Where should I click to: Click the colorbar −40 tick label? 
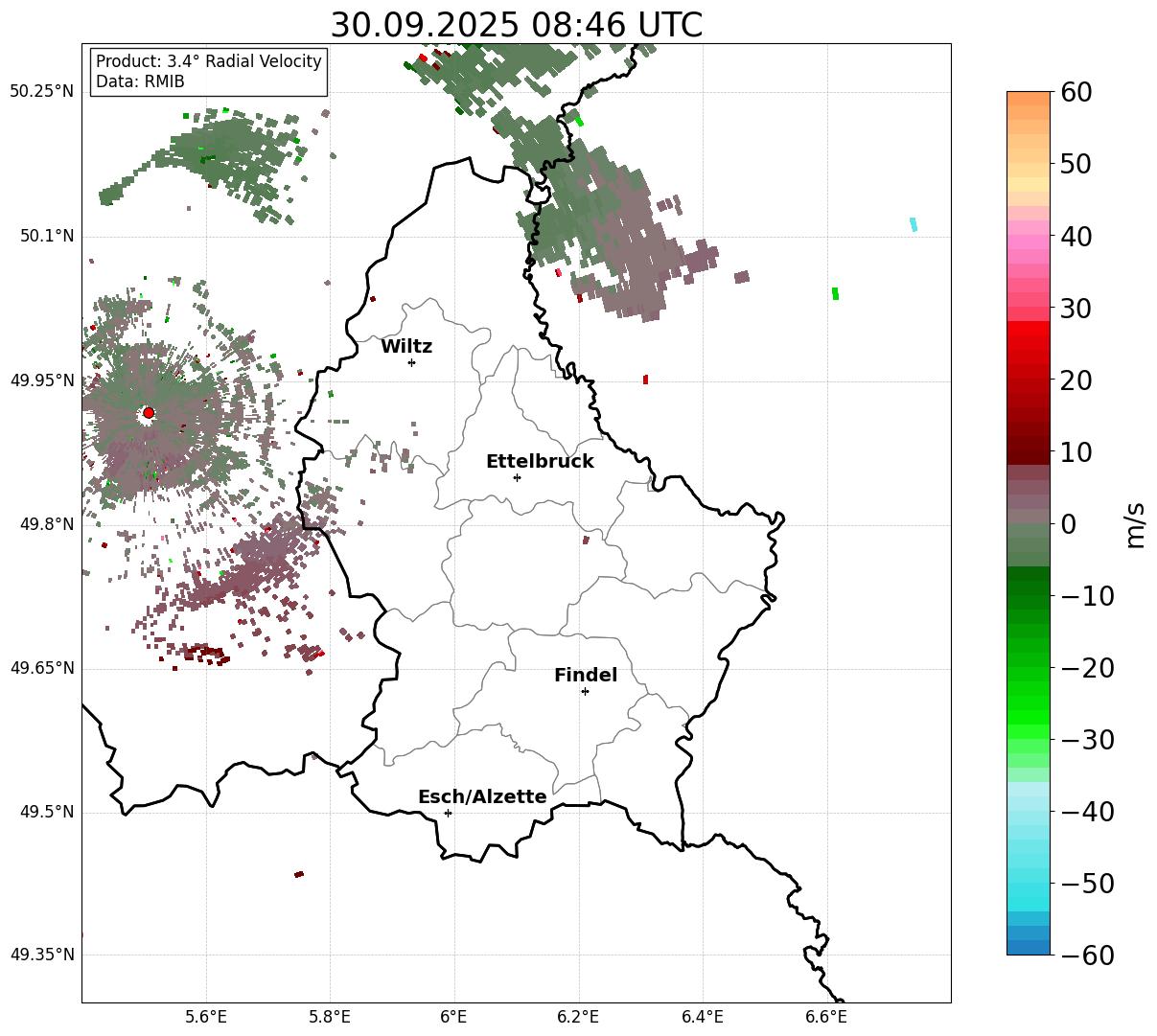point(1087,812)
